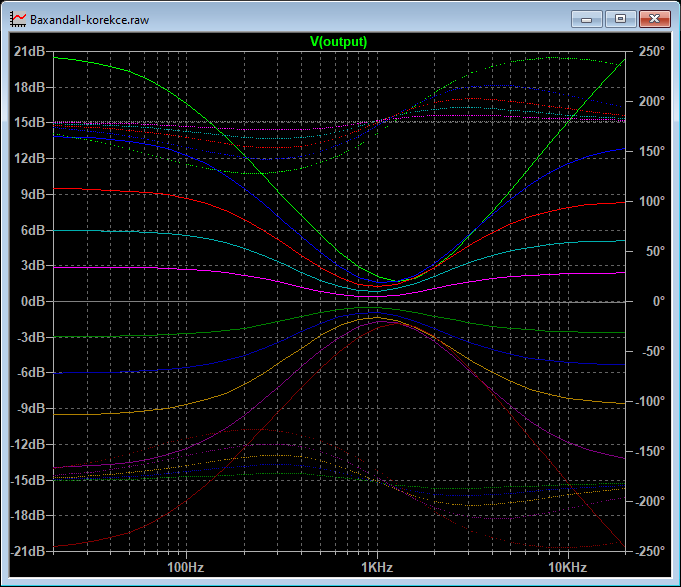Click the 0dB label on magnitude axis
The height and width of the screenshot is (587, 681).
(33, 301)
